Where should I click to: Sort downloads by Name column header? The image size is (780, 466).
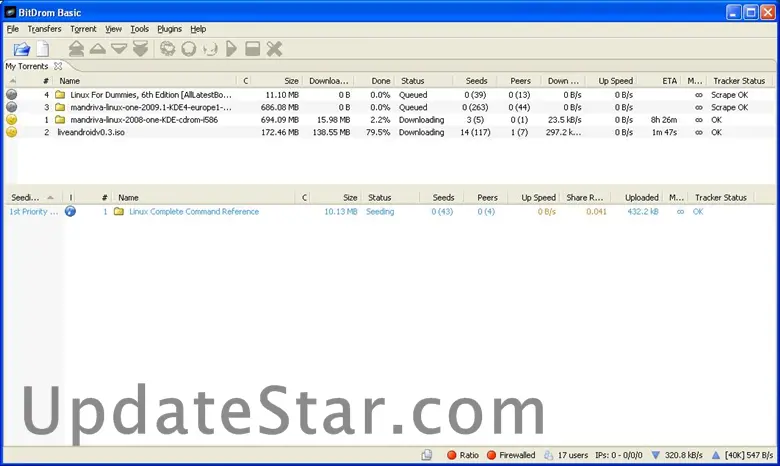coord(70,81)
